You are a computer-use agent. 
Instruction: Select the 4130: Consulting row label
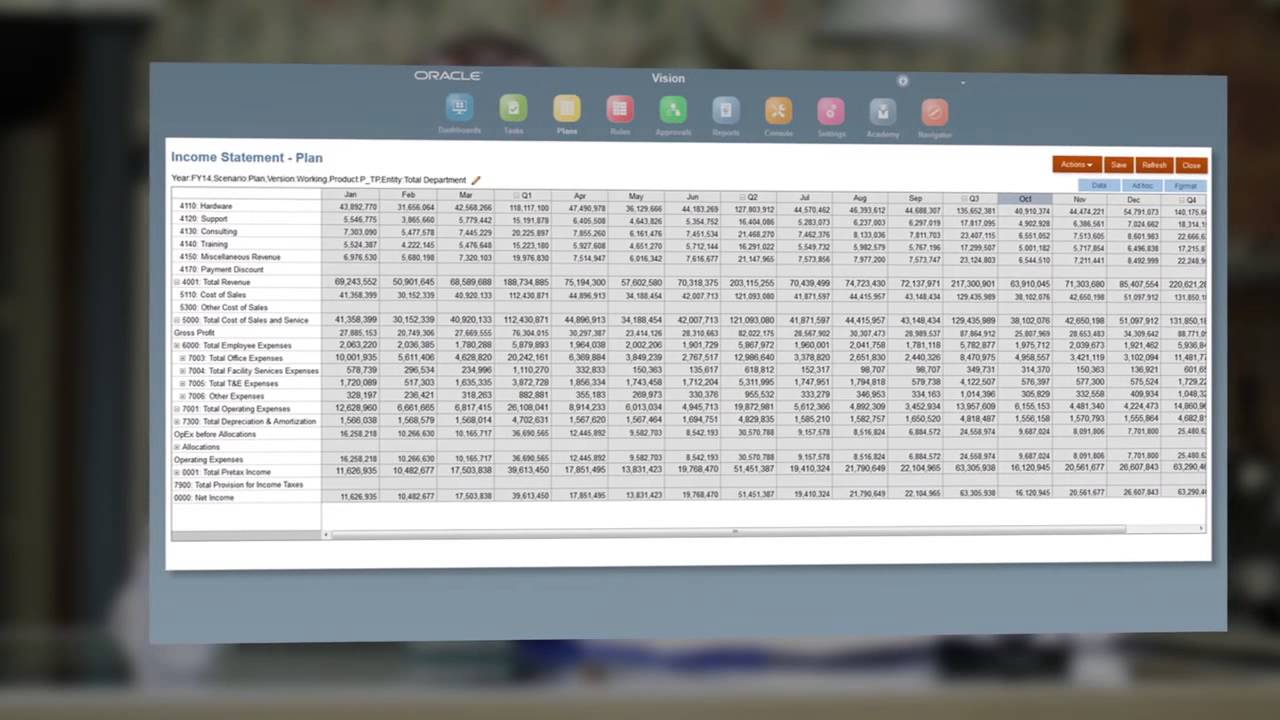[208, 232]
